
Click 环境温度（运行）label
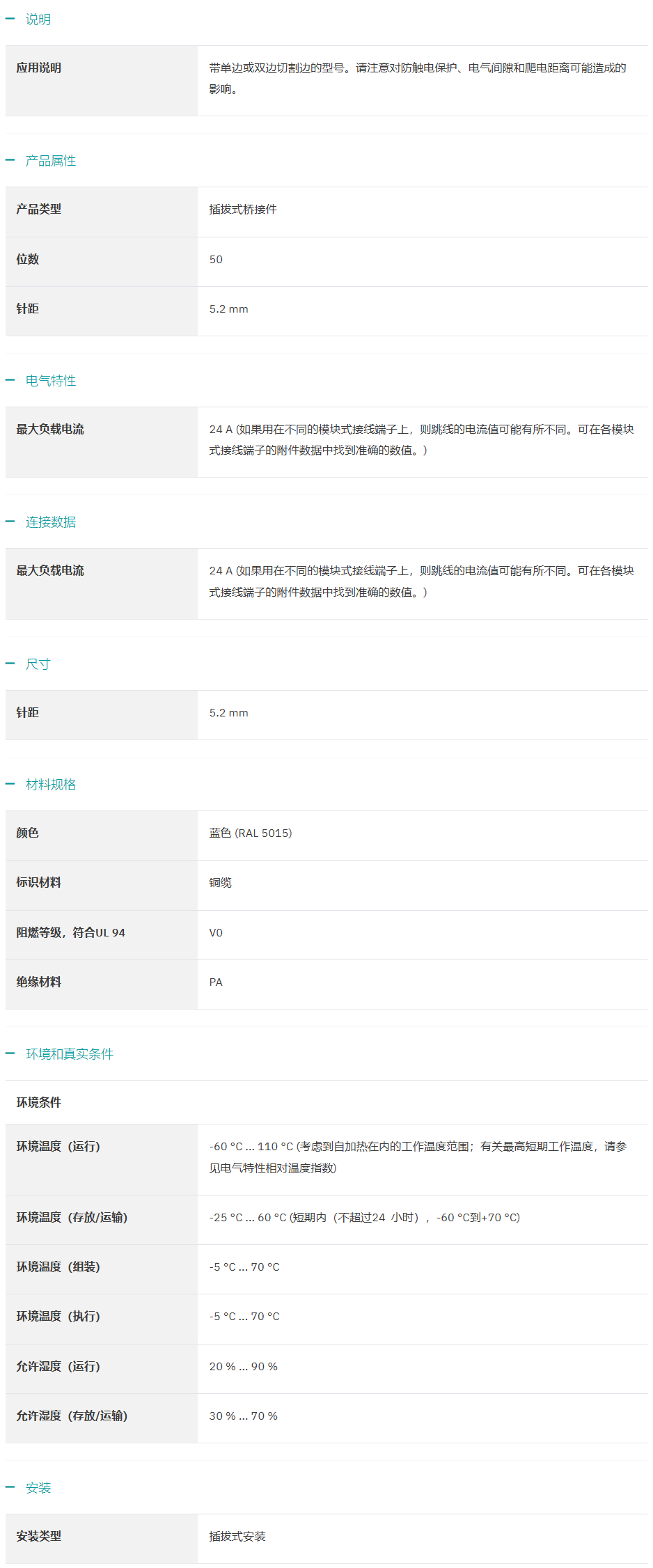tap(58, 1147)
